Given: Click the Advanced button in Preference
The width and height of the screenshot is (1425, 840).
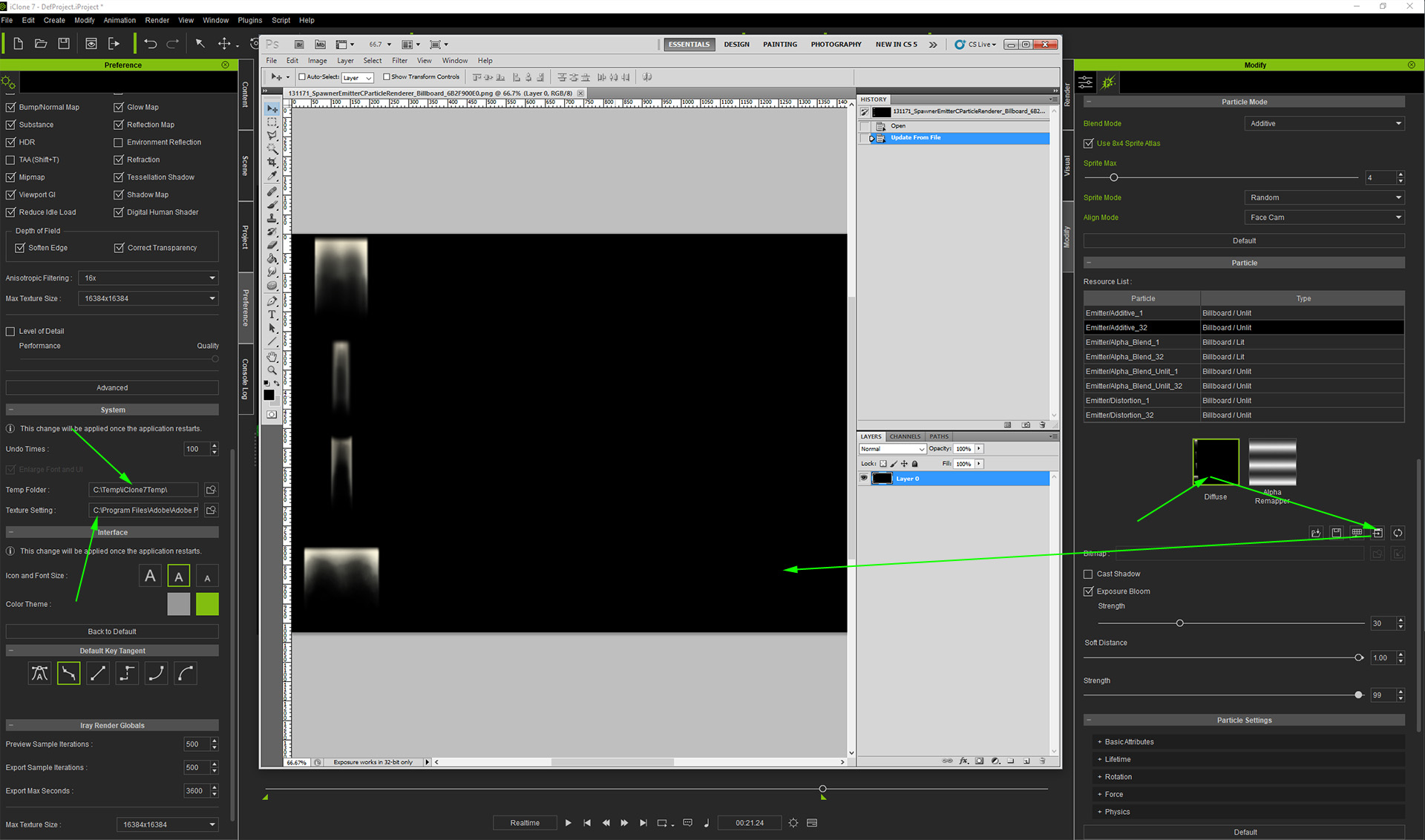Looking at the screenshot, I should coord(112,387).
